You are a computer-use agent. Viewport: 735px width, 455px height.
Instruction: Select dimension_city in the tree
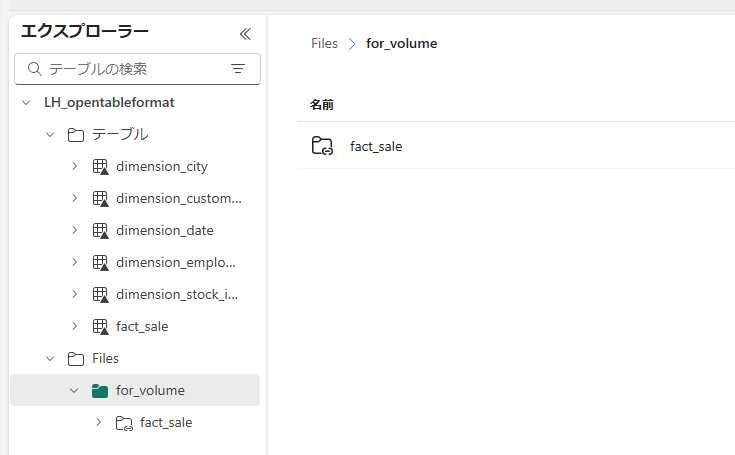coord(162,167)
